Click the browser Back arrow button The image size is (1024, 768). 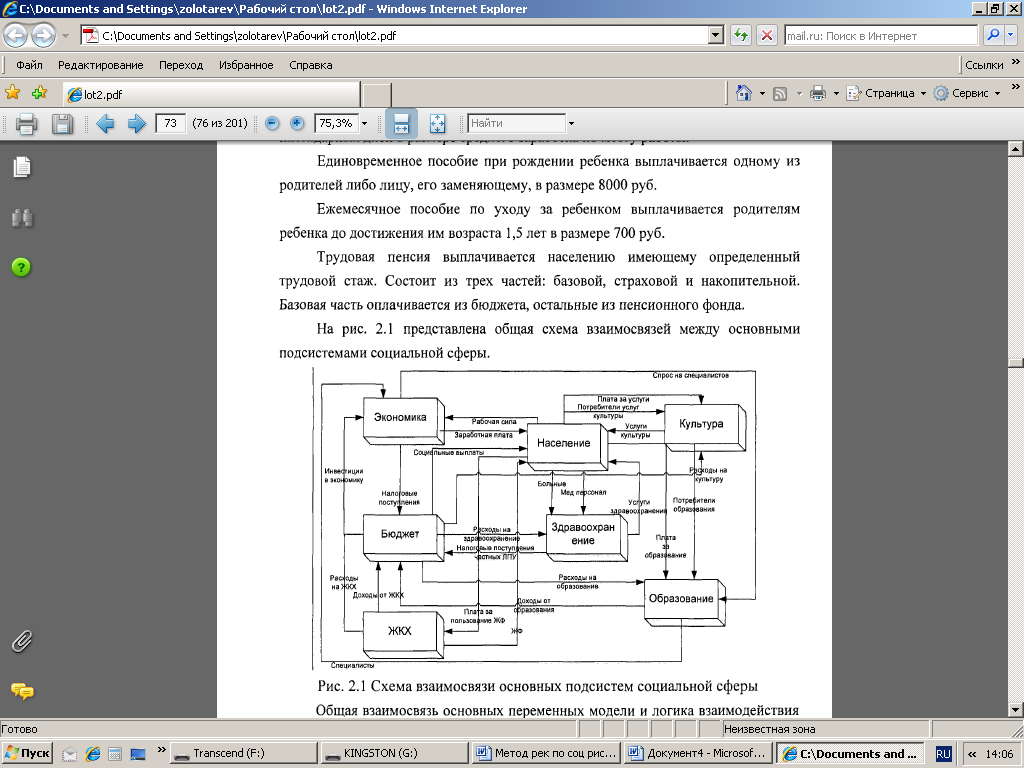point(16,35)
